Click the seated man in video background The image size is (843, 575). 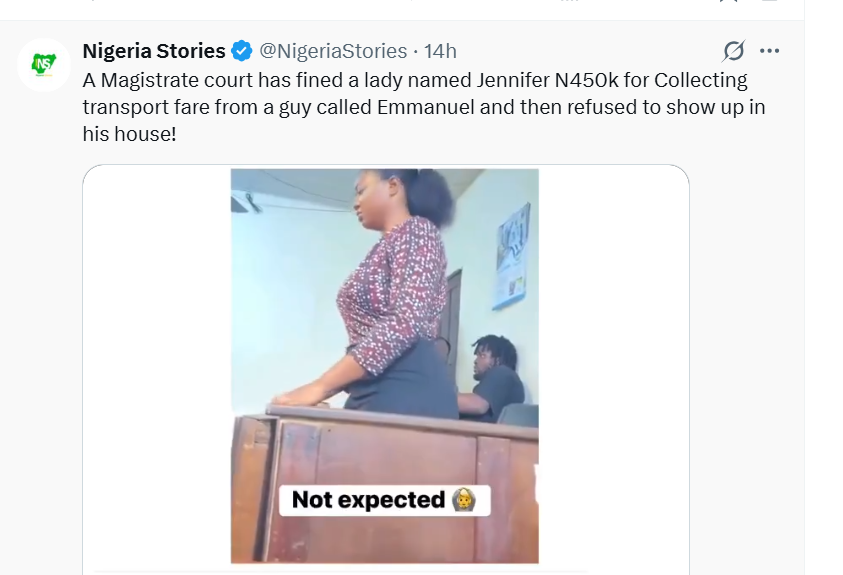[493, 380]
